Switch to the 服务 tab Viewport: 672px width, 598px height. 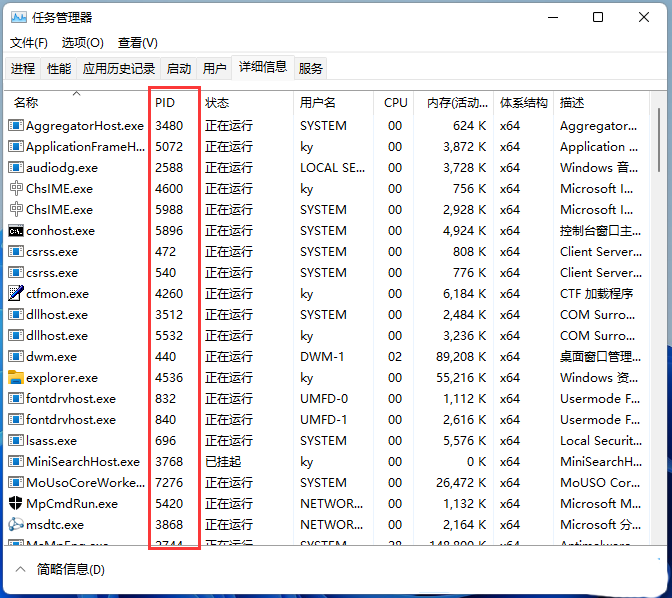pos(310,69)
